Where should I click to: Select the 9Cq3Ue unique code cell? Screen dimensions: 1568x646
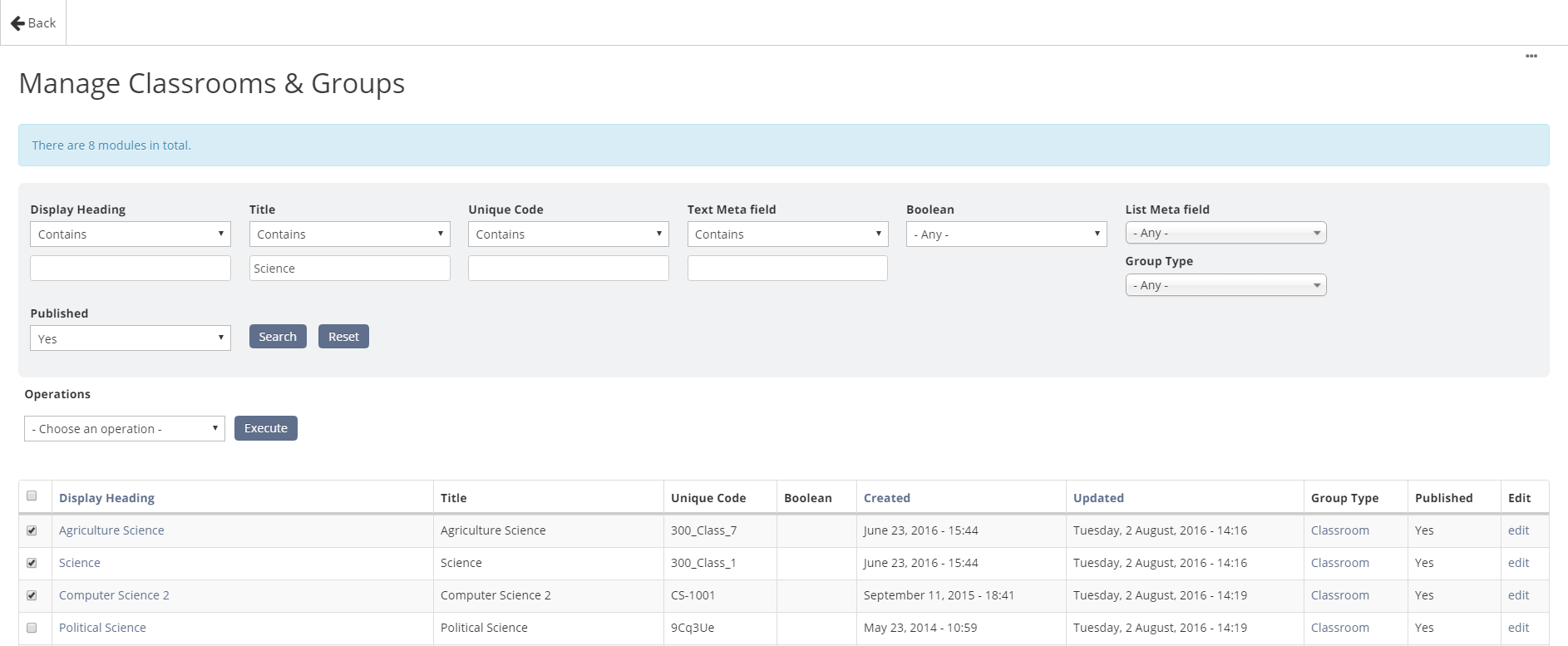pos(720,628)
